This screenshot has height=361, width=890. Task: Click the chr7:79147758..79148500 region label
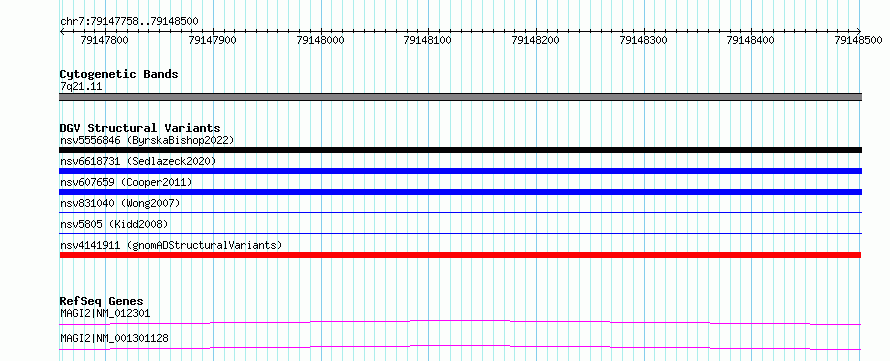[x=129, y=21]
